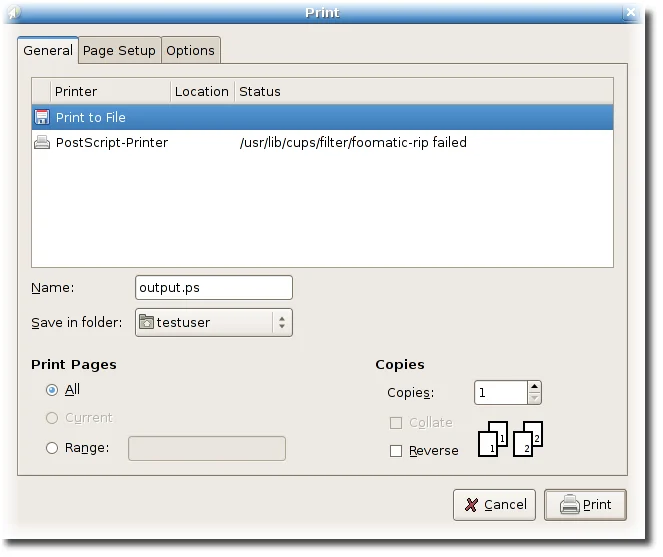Select the Range radio button
Image resolution: width=663 pixels, height=557 pixels.
[x=52, y=448]
